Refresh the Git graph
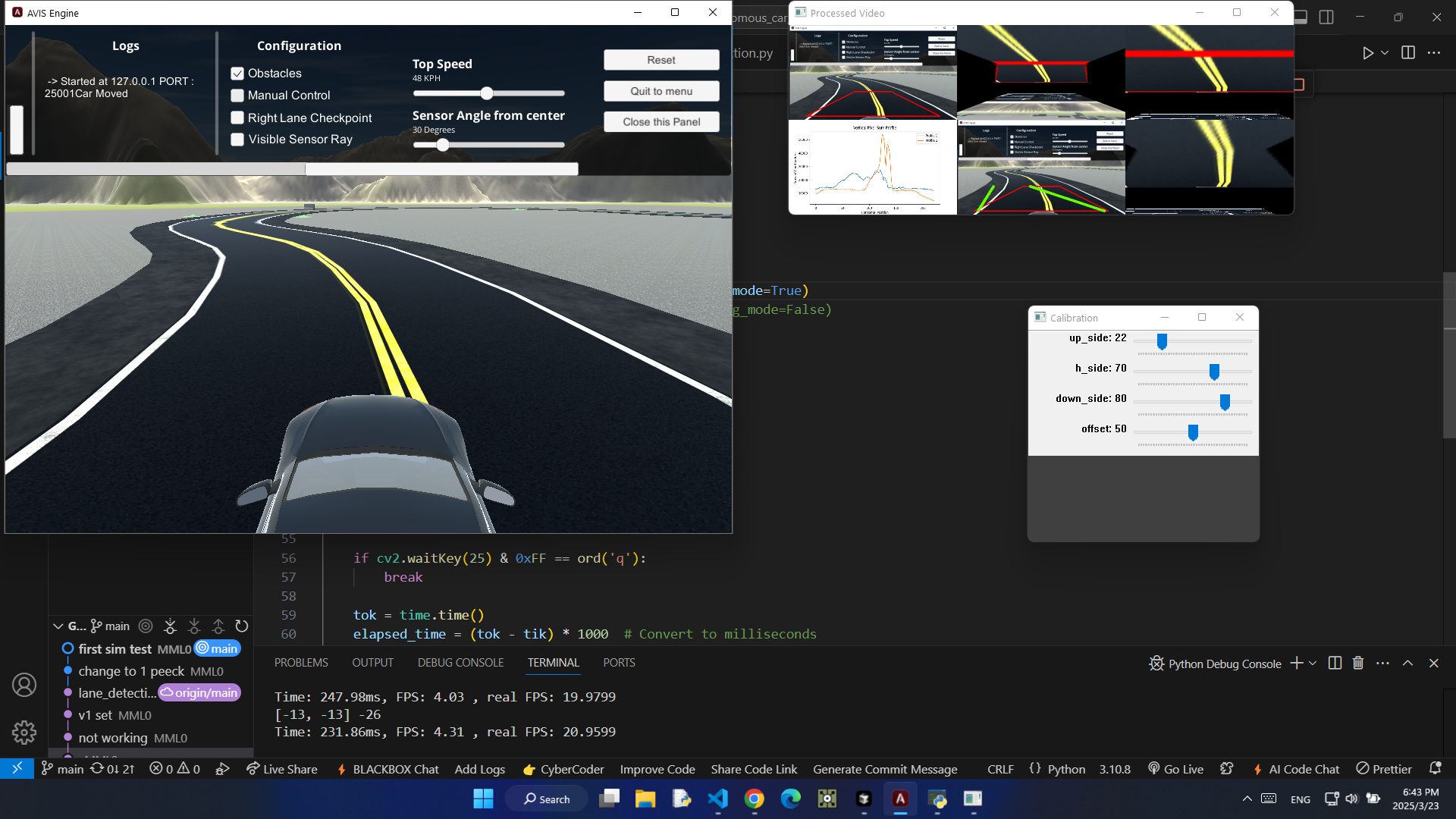Viewport: 1456px width, 819px height. [x=242, y=626]
